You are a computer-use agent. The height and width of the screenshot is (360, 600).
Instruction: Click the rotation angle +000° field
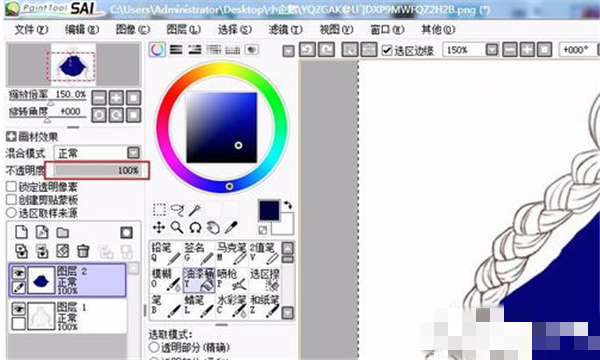(x=577, y=50)
